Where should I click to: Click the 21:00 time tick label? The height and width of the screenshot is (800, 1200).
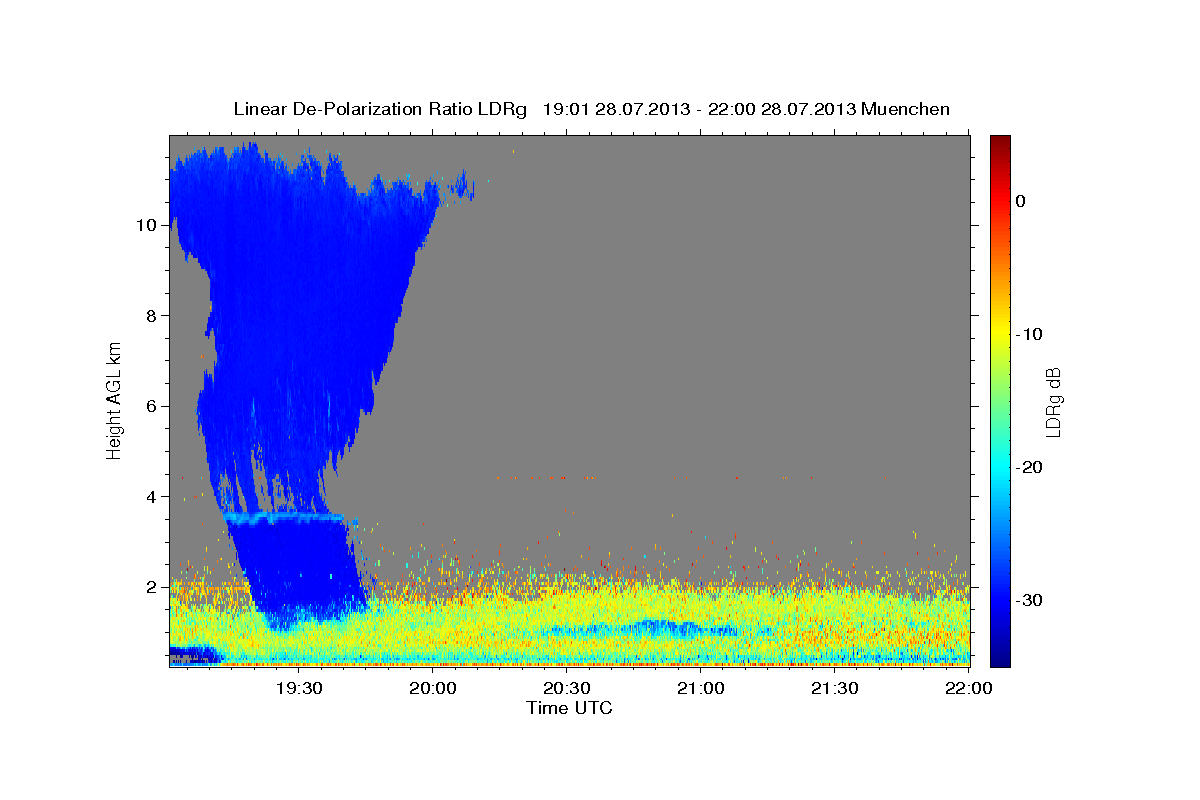click(x=701, y=689)
